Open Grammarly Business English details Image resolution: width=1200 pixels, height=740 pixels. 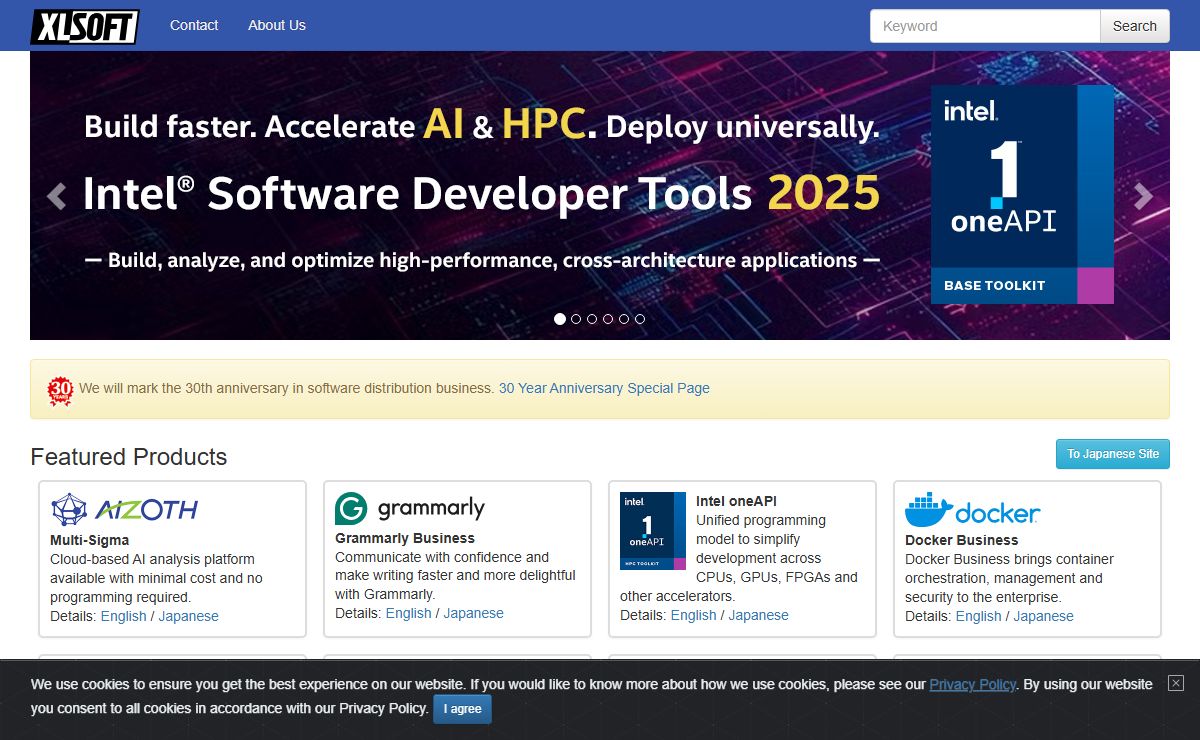click(409, 613)
